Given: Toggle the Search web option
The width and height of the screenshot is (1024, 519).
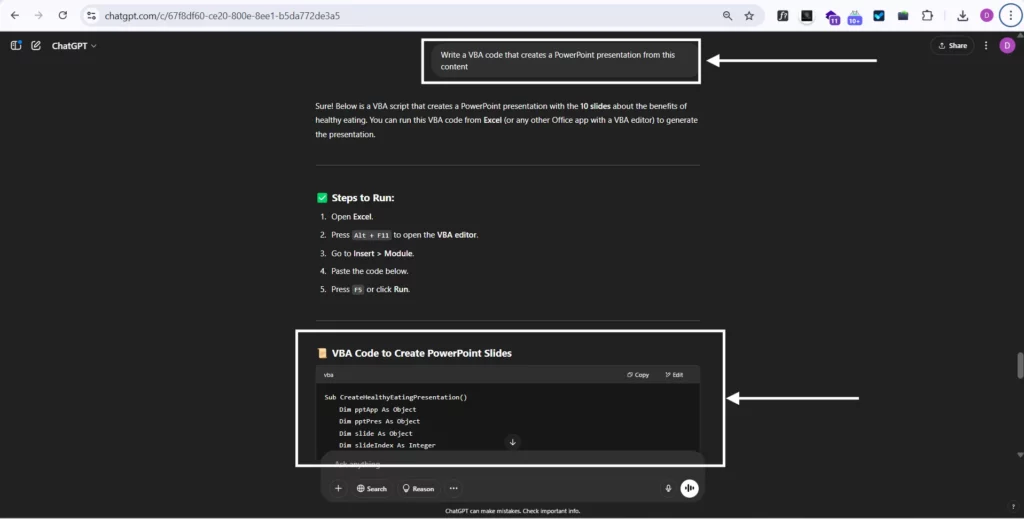Looking at the screenshot, I should pyautogui.click(x=371, y=489).
